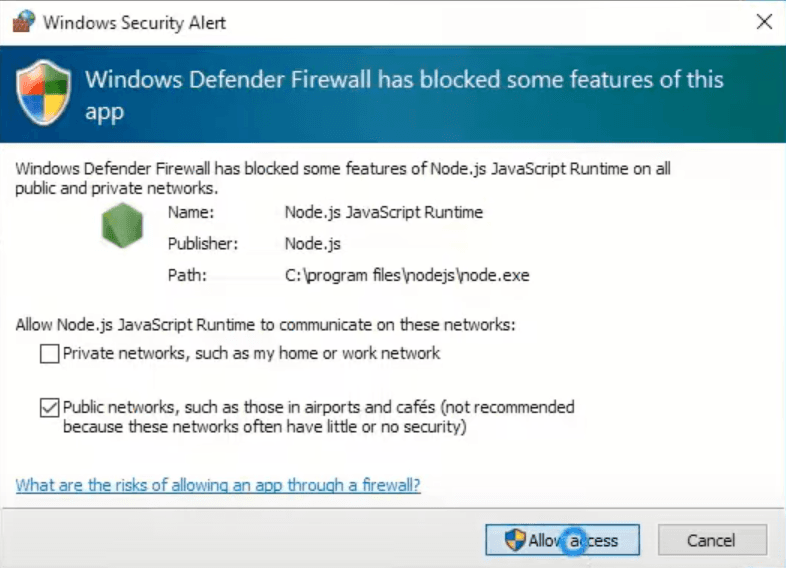Click the node.exe path value
The image size is (786, 568).
tap(407, 274)
